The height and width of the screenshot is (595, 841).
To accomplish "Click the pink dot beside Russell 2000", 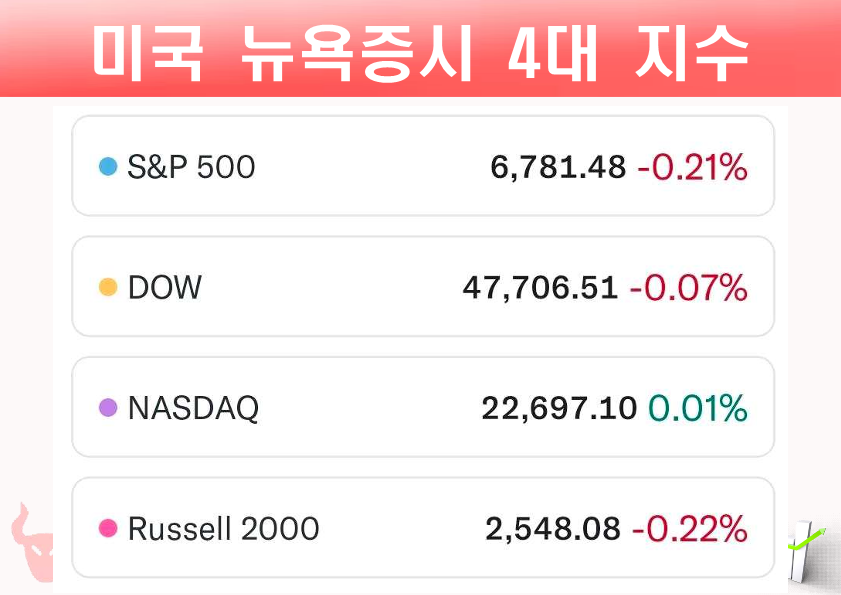I will click(108, 528).
